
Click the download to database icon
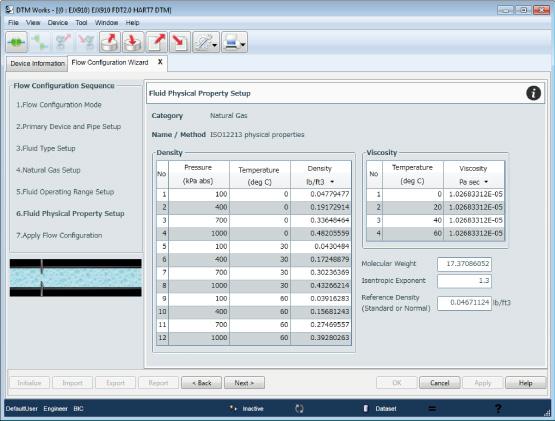coord(133,42)
